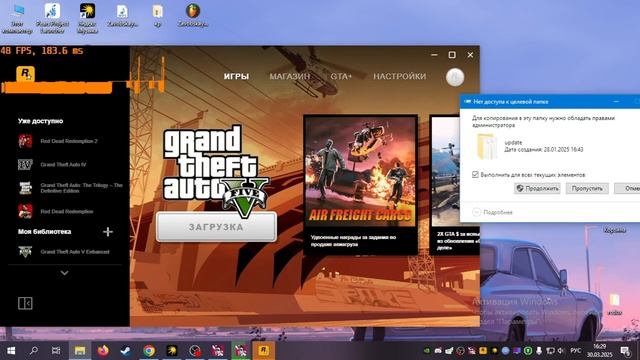
Task: Open the МАГАЗИН tab
Action: pyautogui.click(x=289, y=76)
